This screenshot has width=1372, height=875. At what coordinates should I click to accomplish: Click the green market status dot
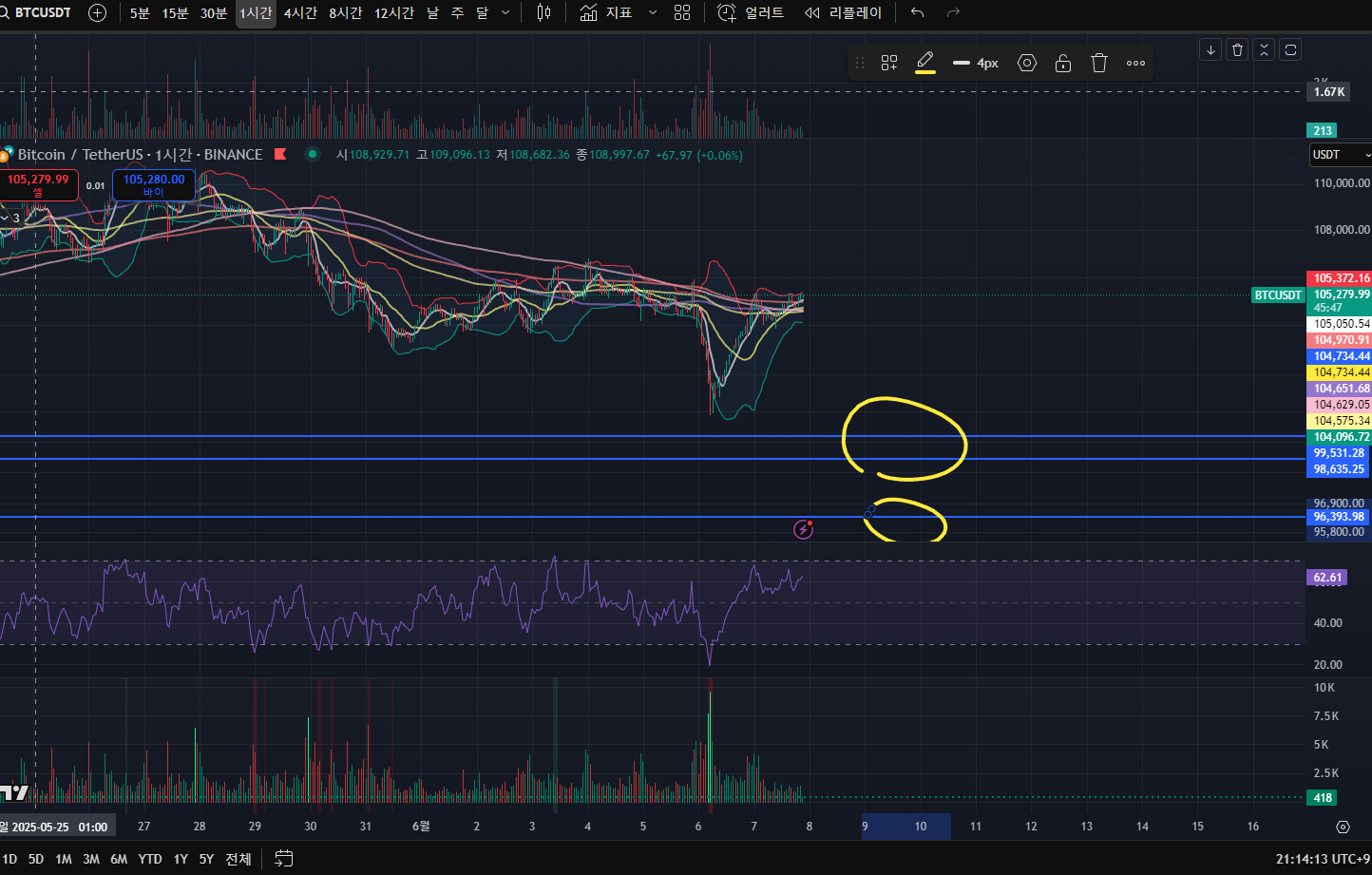312,154
